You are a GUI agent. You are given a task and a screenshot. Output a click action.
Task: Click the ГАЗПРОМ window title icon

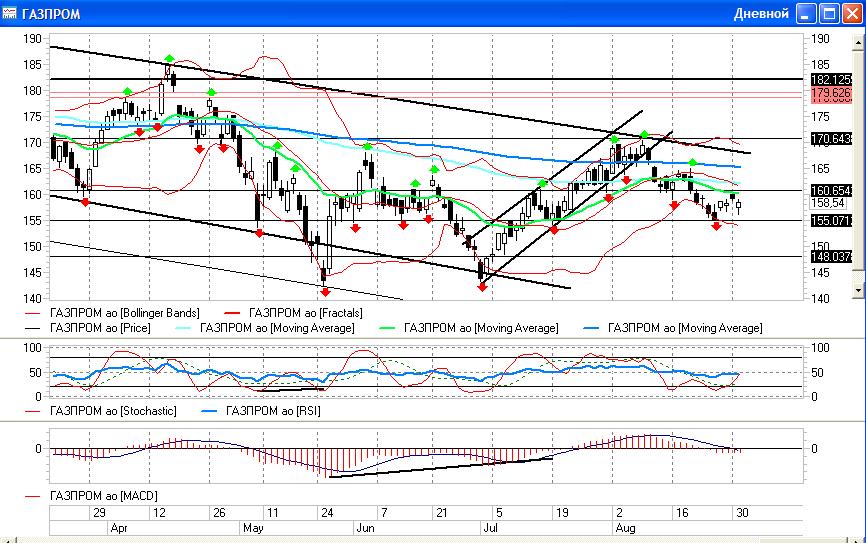click(9, 13)
